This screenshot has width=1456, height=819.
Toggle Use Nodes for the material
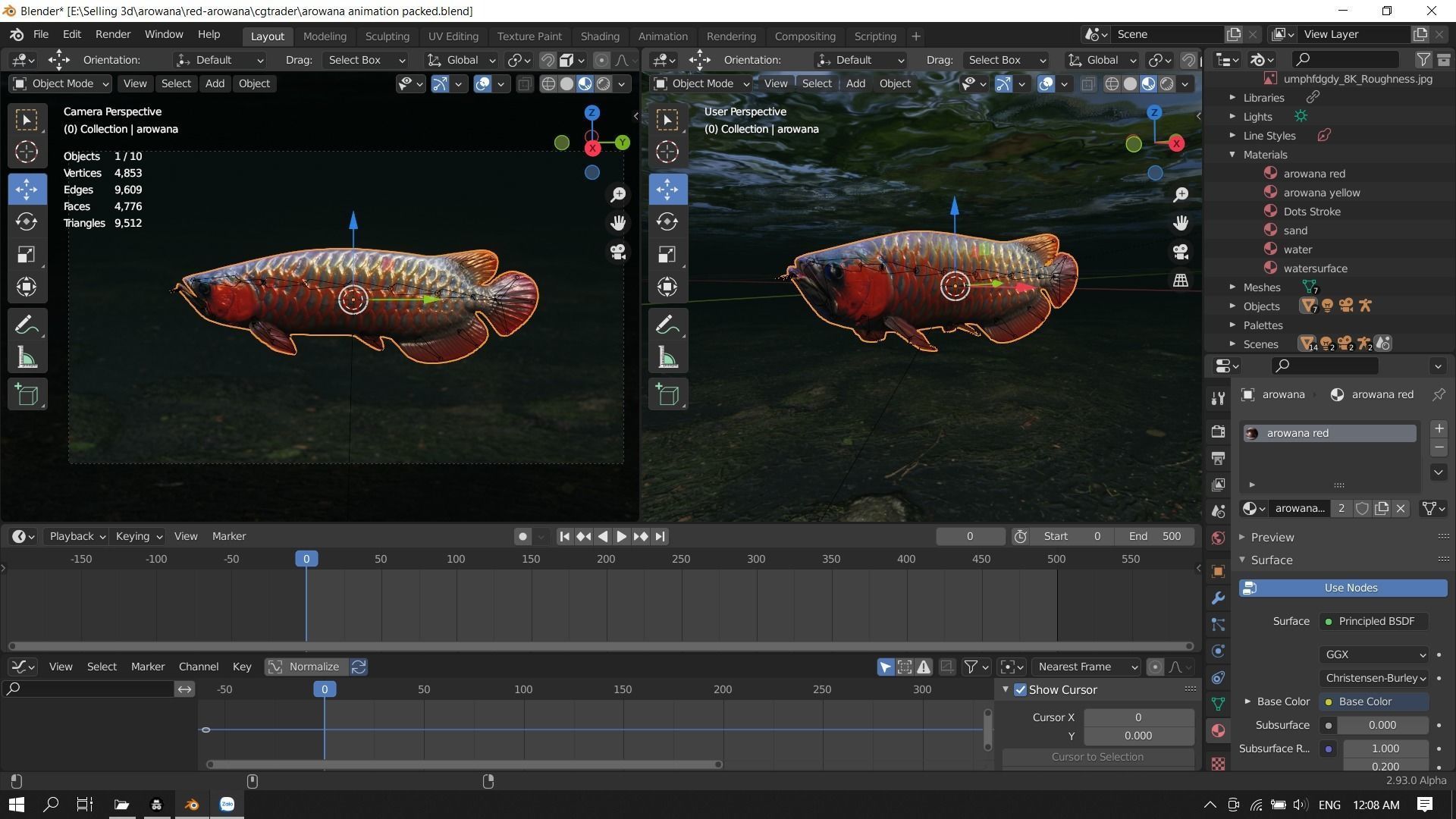pos(1343,588)
